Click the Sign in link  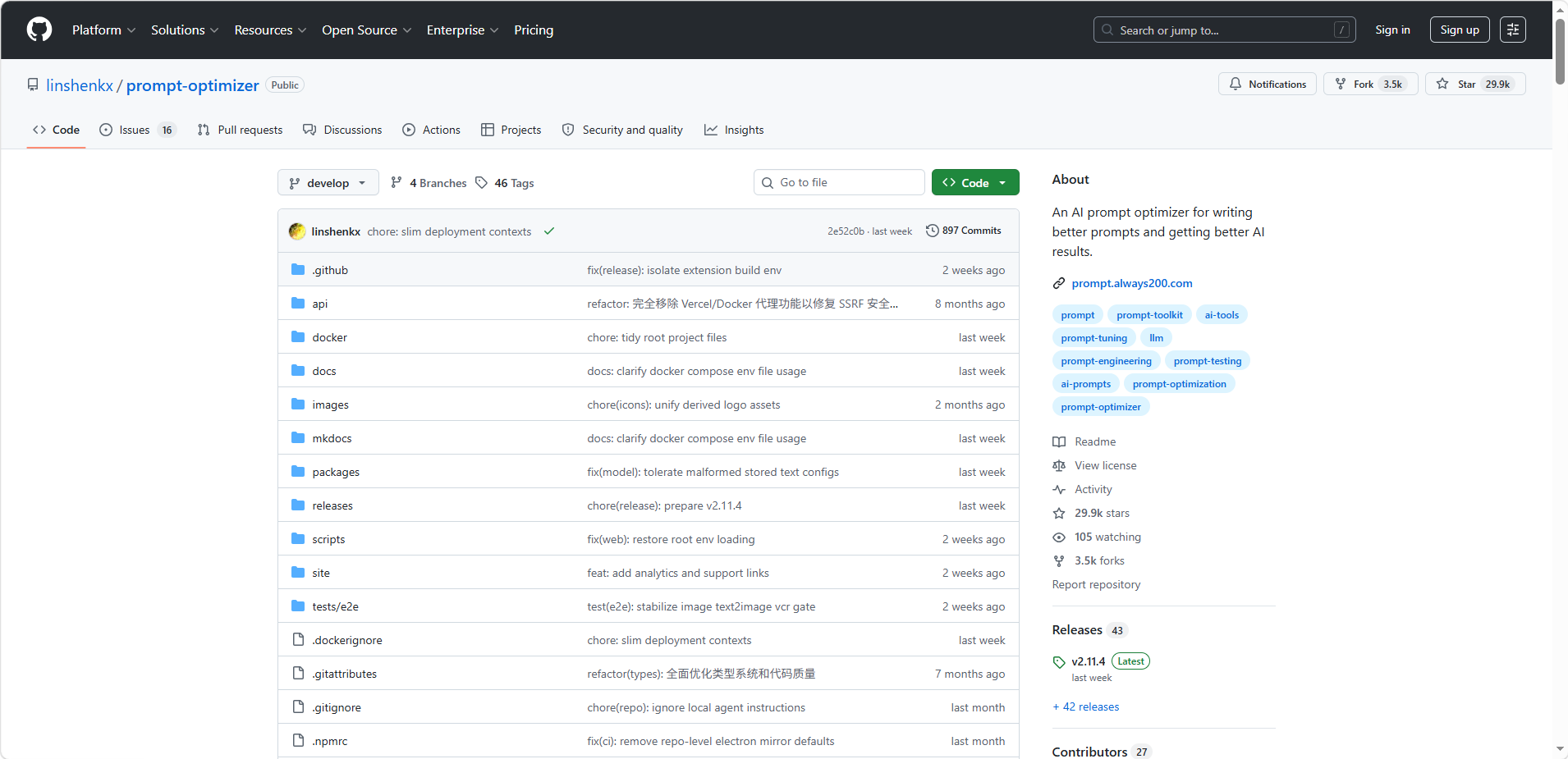[x=1392, y=30]
